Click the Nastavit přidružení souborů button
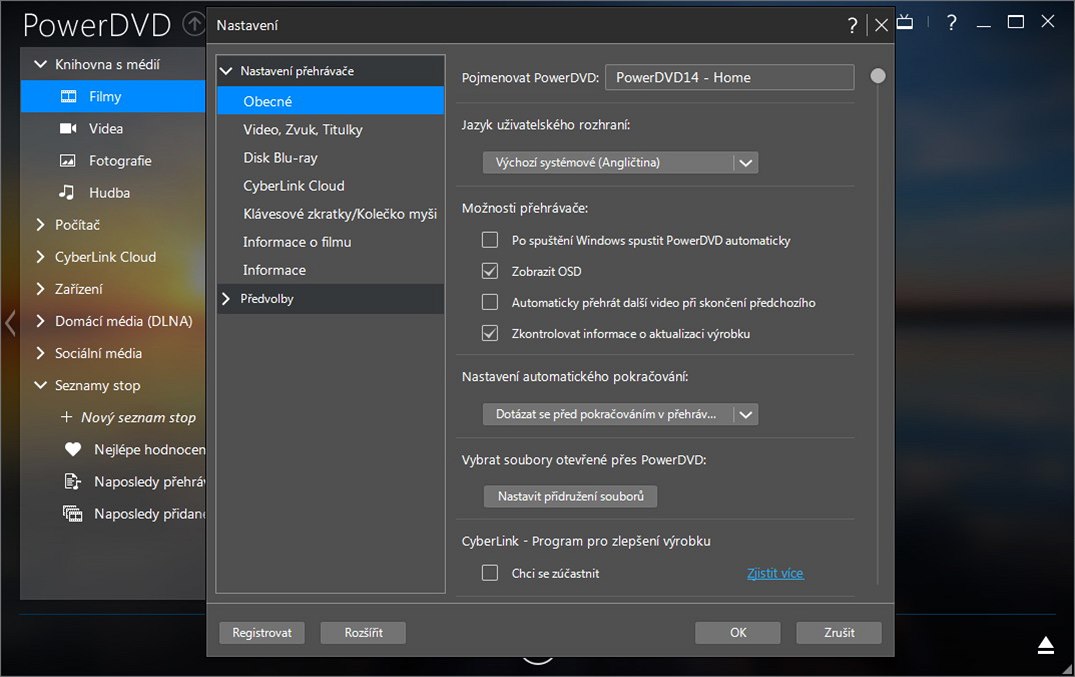The height and width of the screenshot is (677, 1075). click(x=570, y=496)
